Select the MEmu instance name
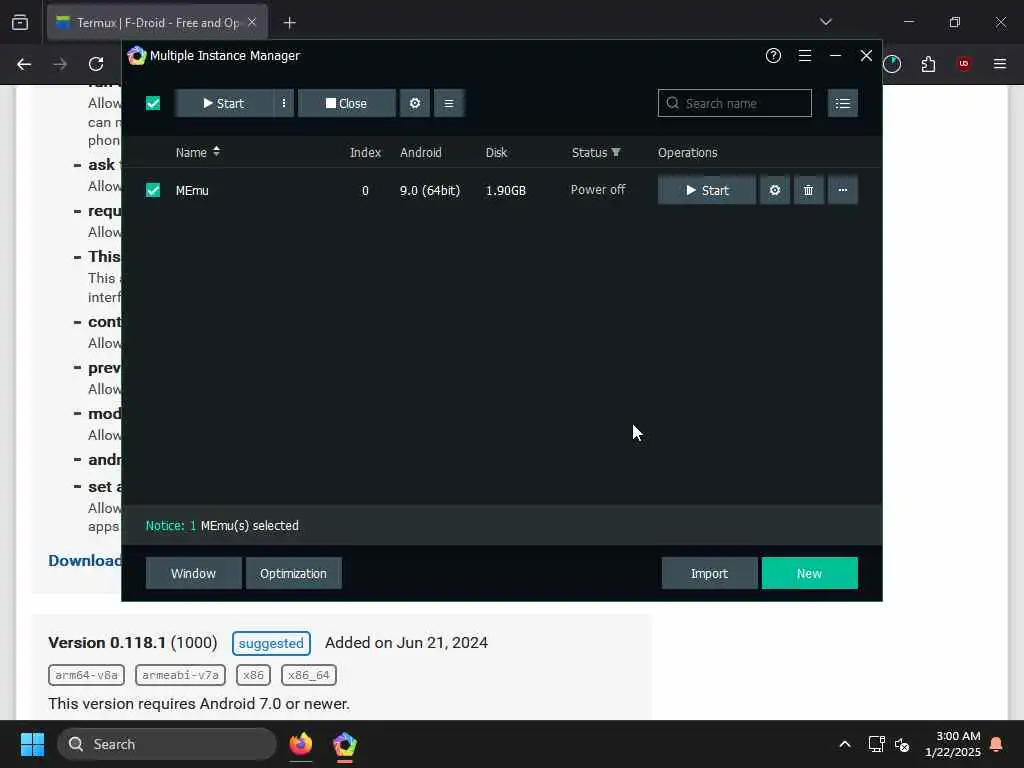This screenshot has width=1024, height=768. coord(192,191)
